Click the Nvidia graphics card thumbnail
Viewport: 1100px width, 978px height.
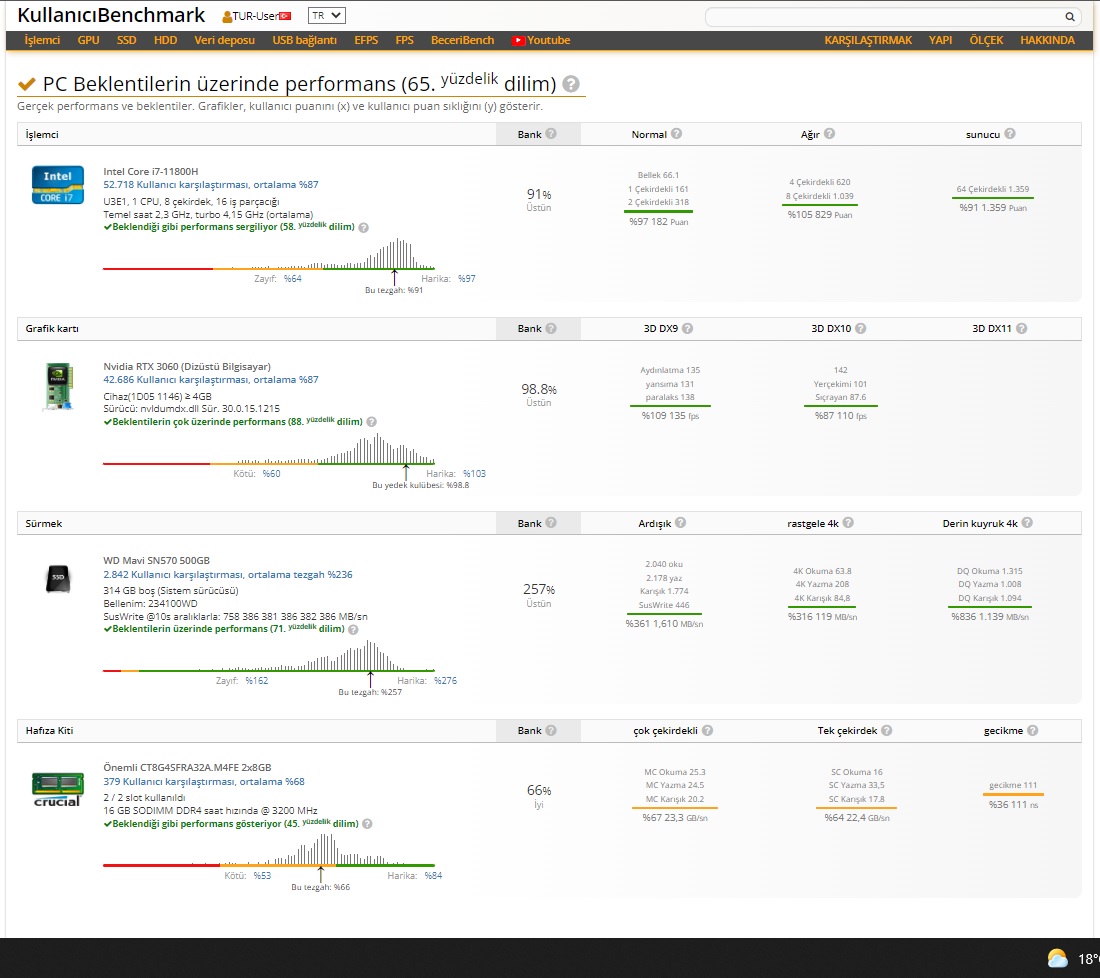click(59, 386)
